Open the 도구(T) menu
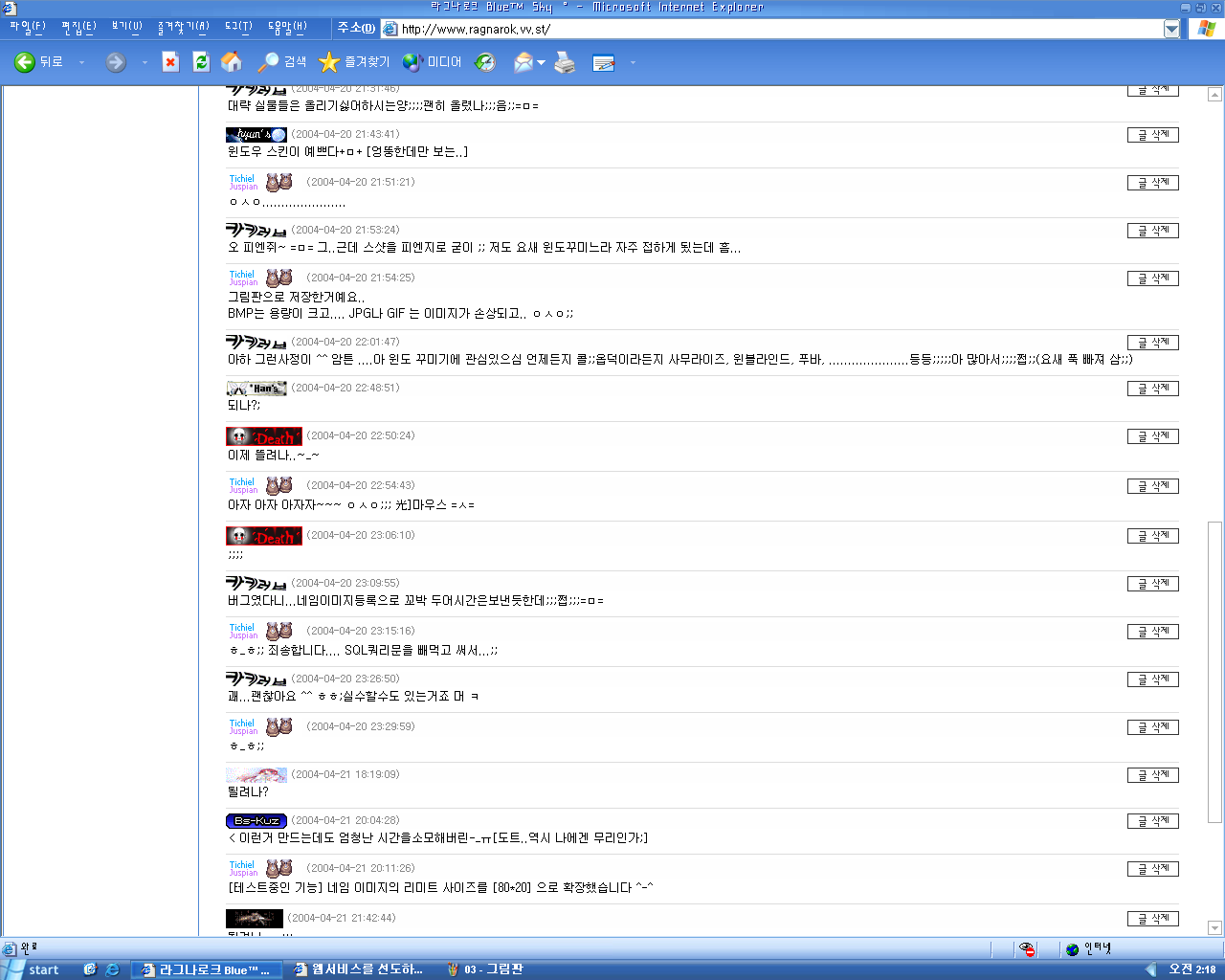The image size is (1225, 980). [x=238, y=28]
